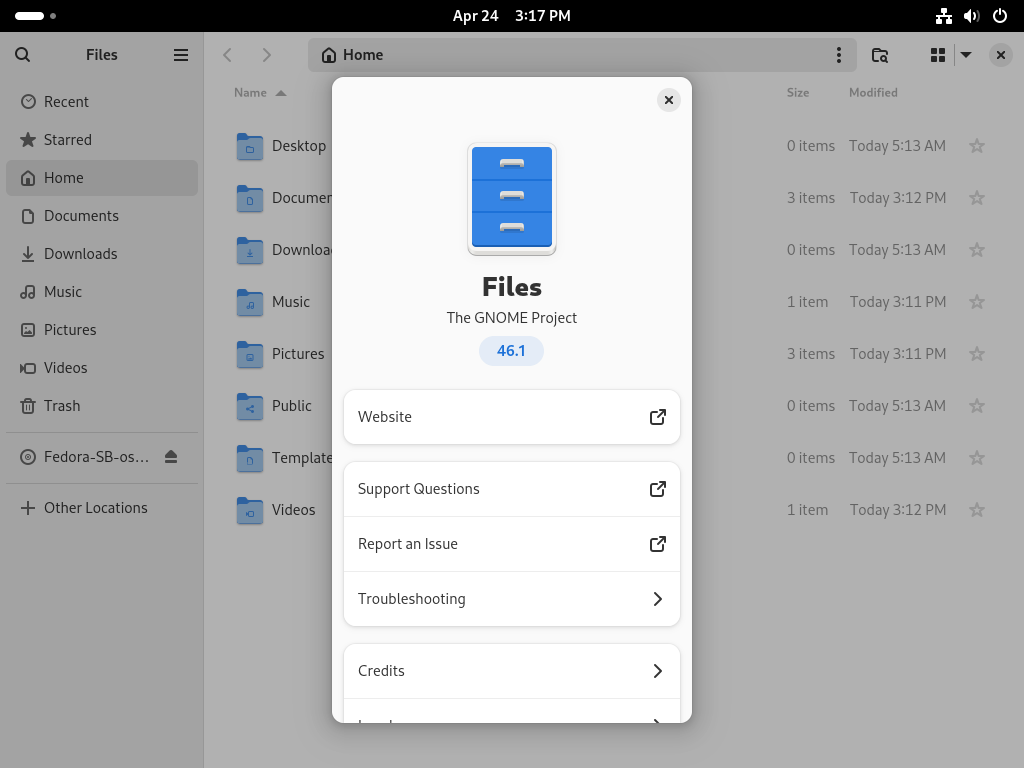
Task: Open the clock and calendar menu
Action: 511,16
